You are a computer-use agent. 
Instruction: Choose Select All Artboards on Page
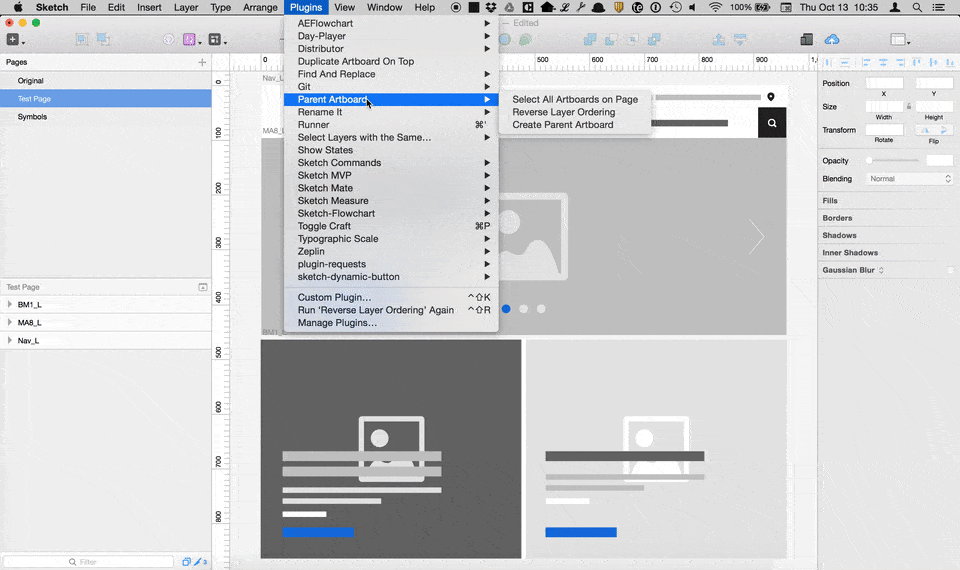(x=575, y=99)
